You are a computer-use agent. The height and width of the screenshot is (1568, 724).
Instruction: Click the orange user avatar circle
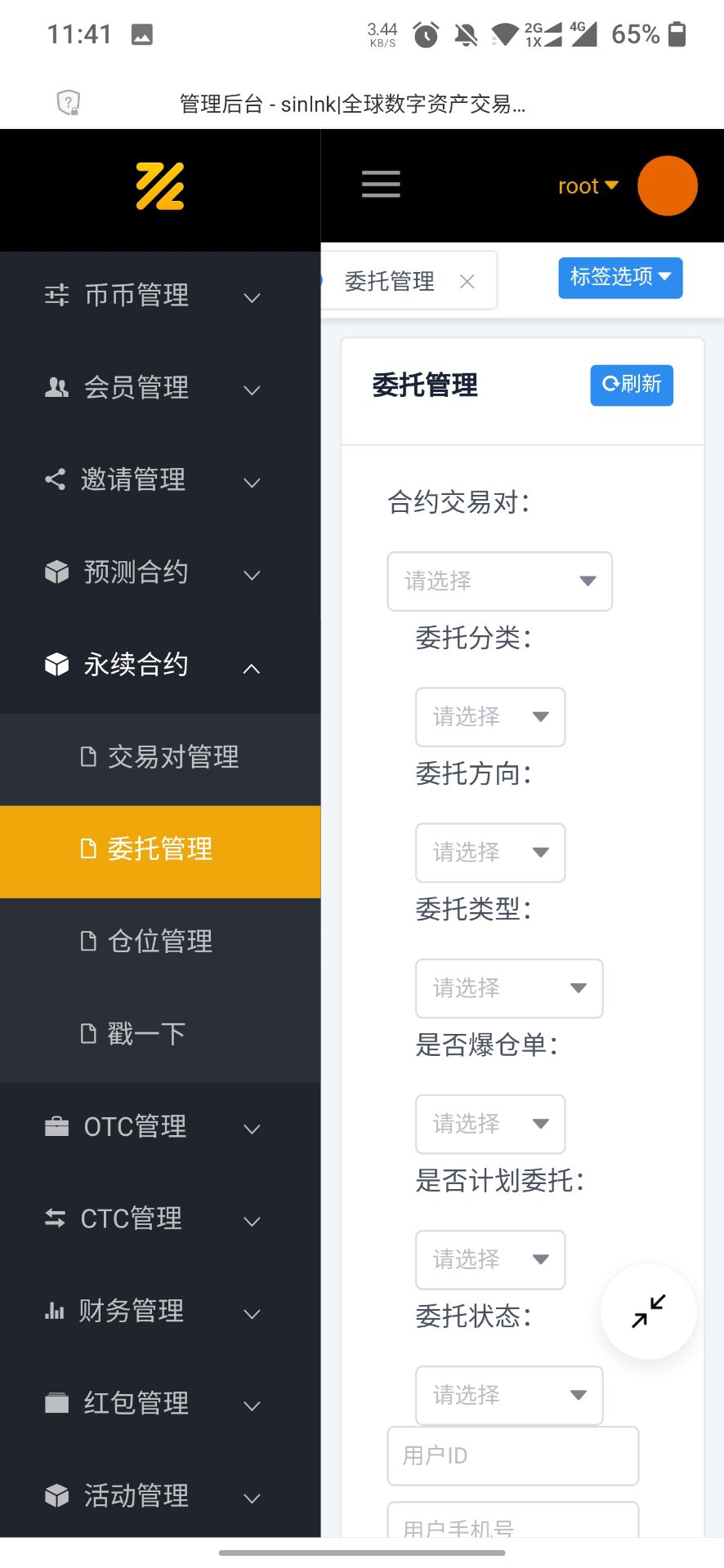point(667,186)
